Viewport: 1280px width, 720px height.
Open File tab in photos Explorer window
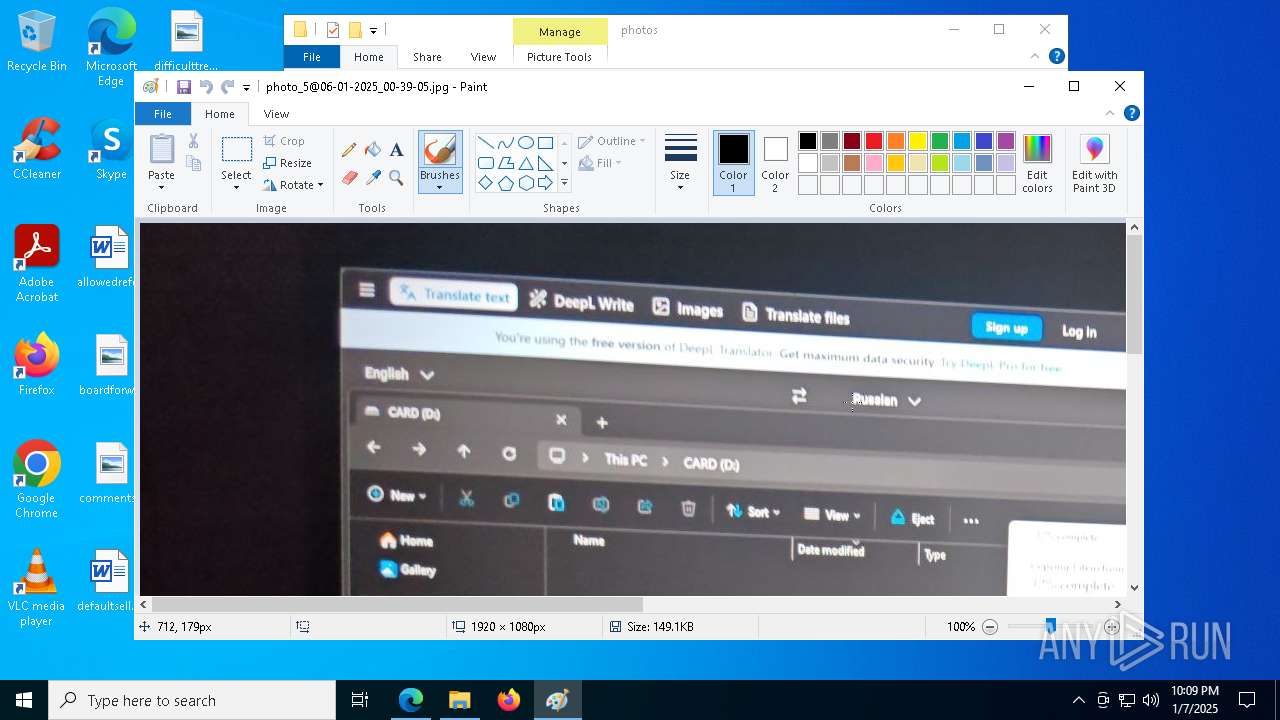coord(312,57)
